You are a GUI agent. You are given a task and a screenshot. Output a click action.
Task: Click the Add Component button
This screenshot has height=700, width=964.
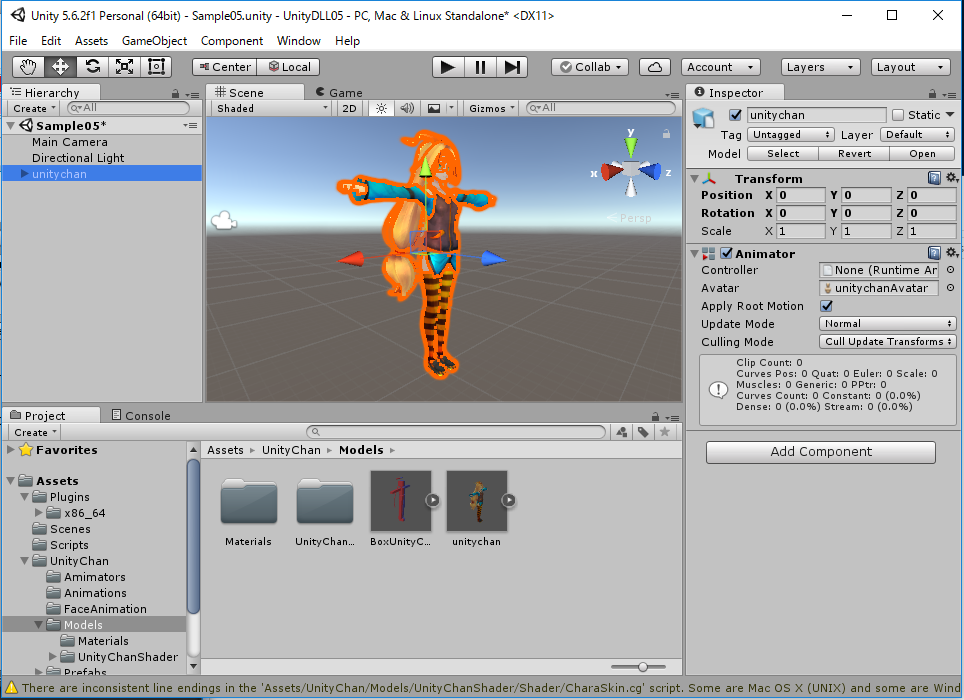(820, 452)
